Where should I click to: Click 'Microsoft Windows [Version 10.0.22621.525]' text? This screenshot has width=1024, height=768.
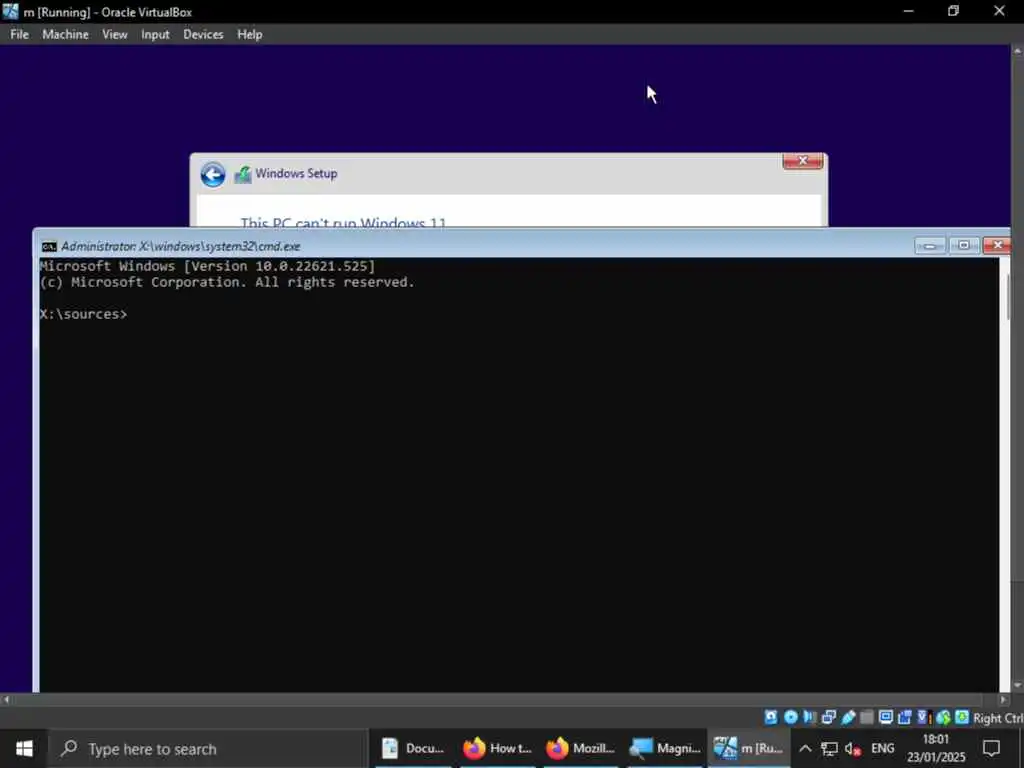point(208,266)
